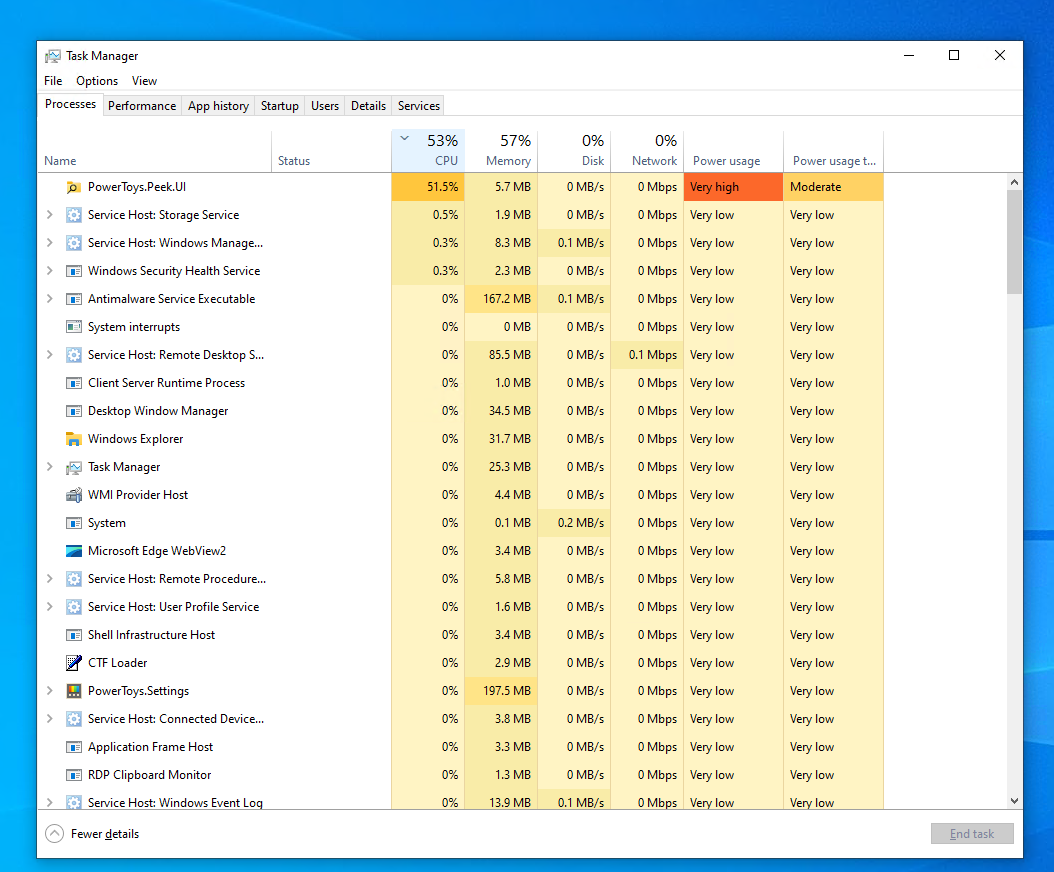
Task: Click the End task button
Action: point(971,833)
